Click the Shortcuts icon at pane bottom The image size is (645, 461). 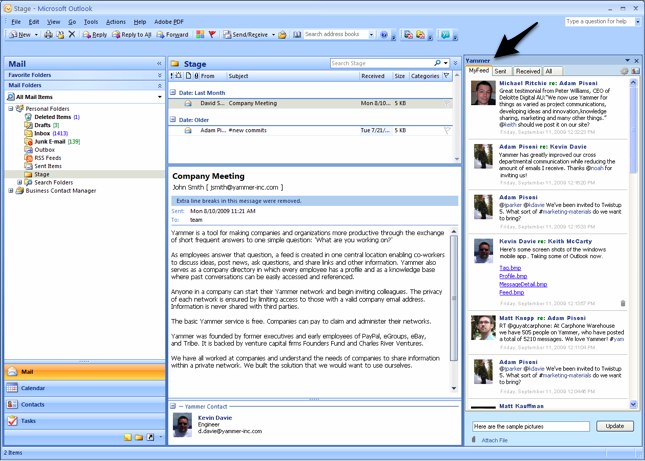click(150, 437)
